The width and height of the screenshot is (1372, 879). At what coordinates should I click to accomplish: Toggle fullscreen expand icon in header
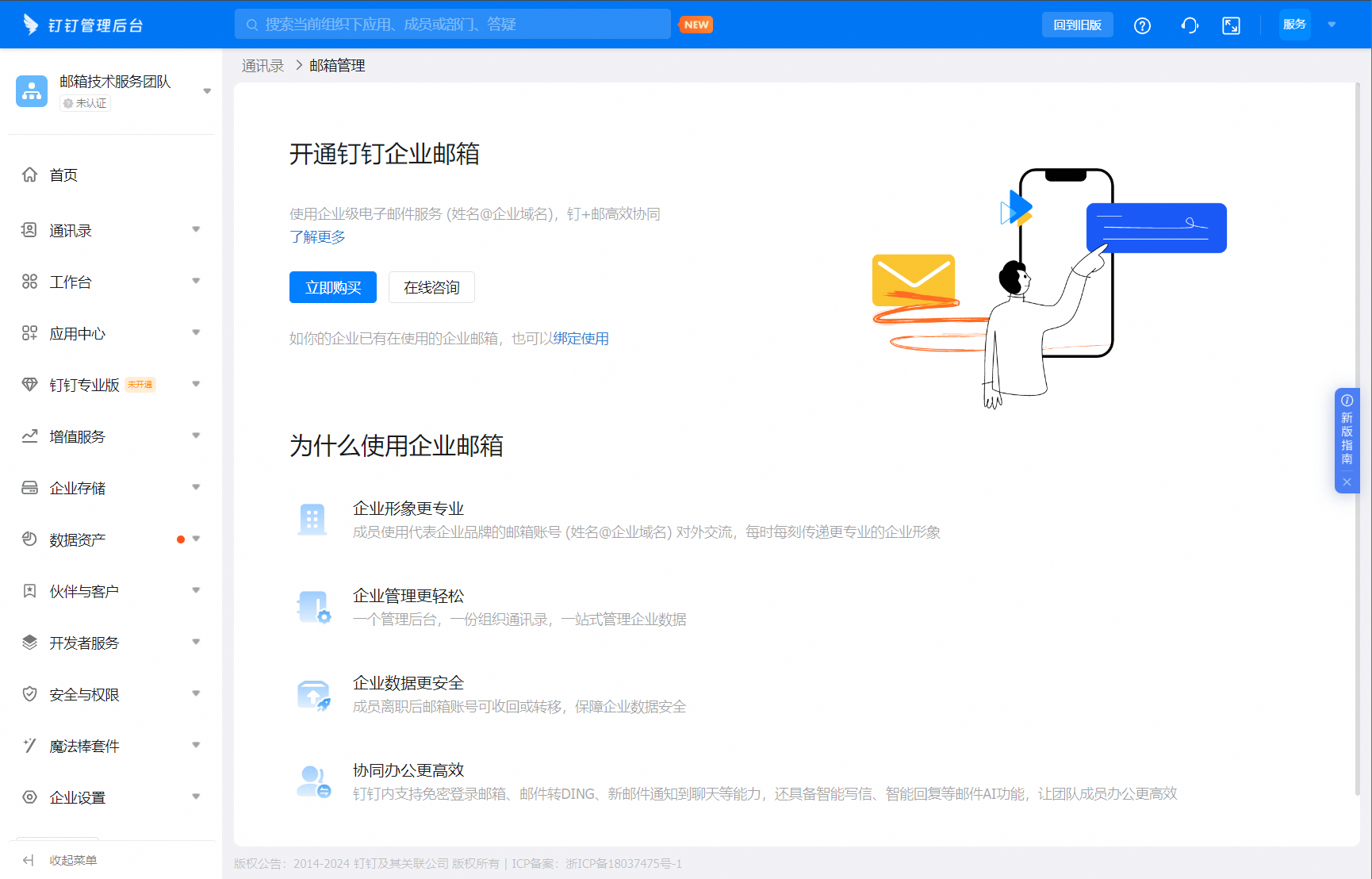[1232, 25]
